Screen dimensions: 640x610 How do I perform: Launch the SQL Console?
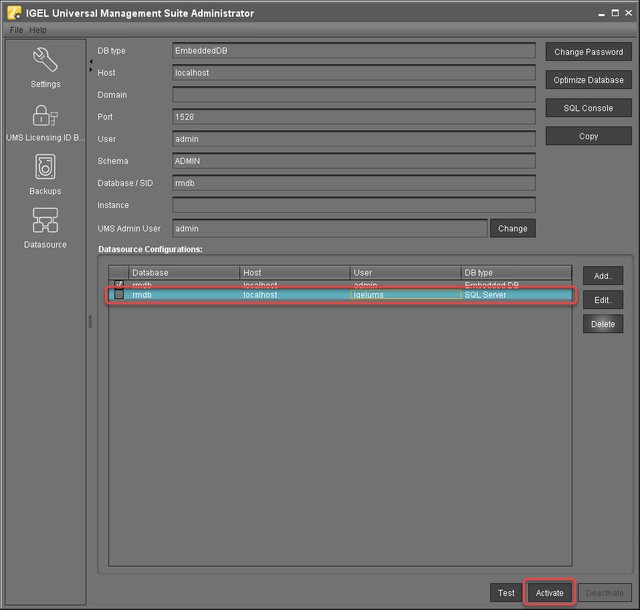[588, 108]
